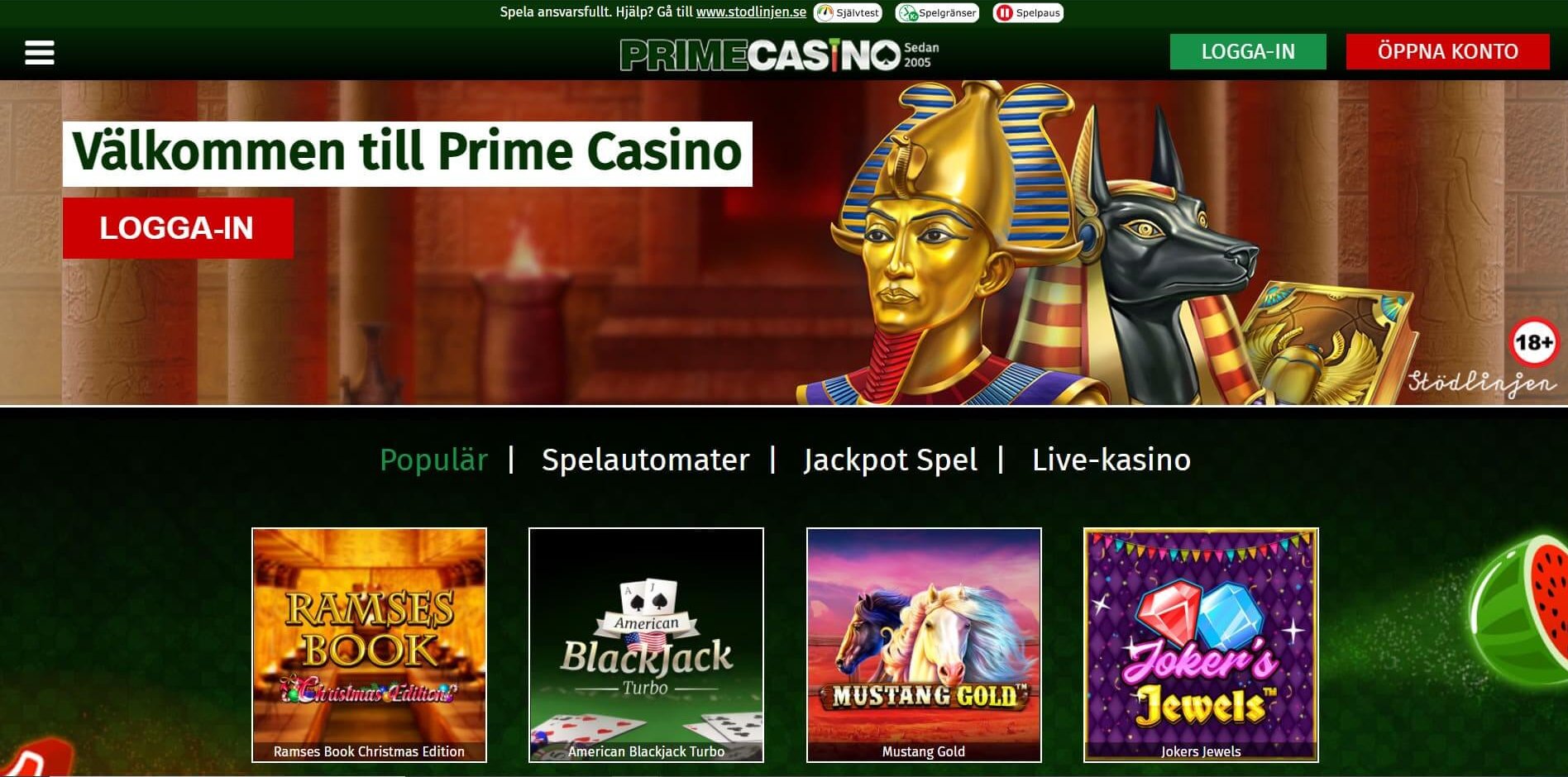Image resolution: width=1568 pixels, height=777 pixels.
Task: Click the Spelpaus pause badge
Action: pos(1028,12)
